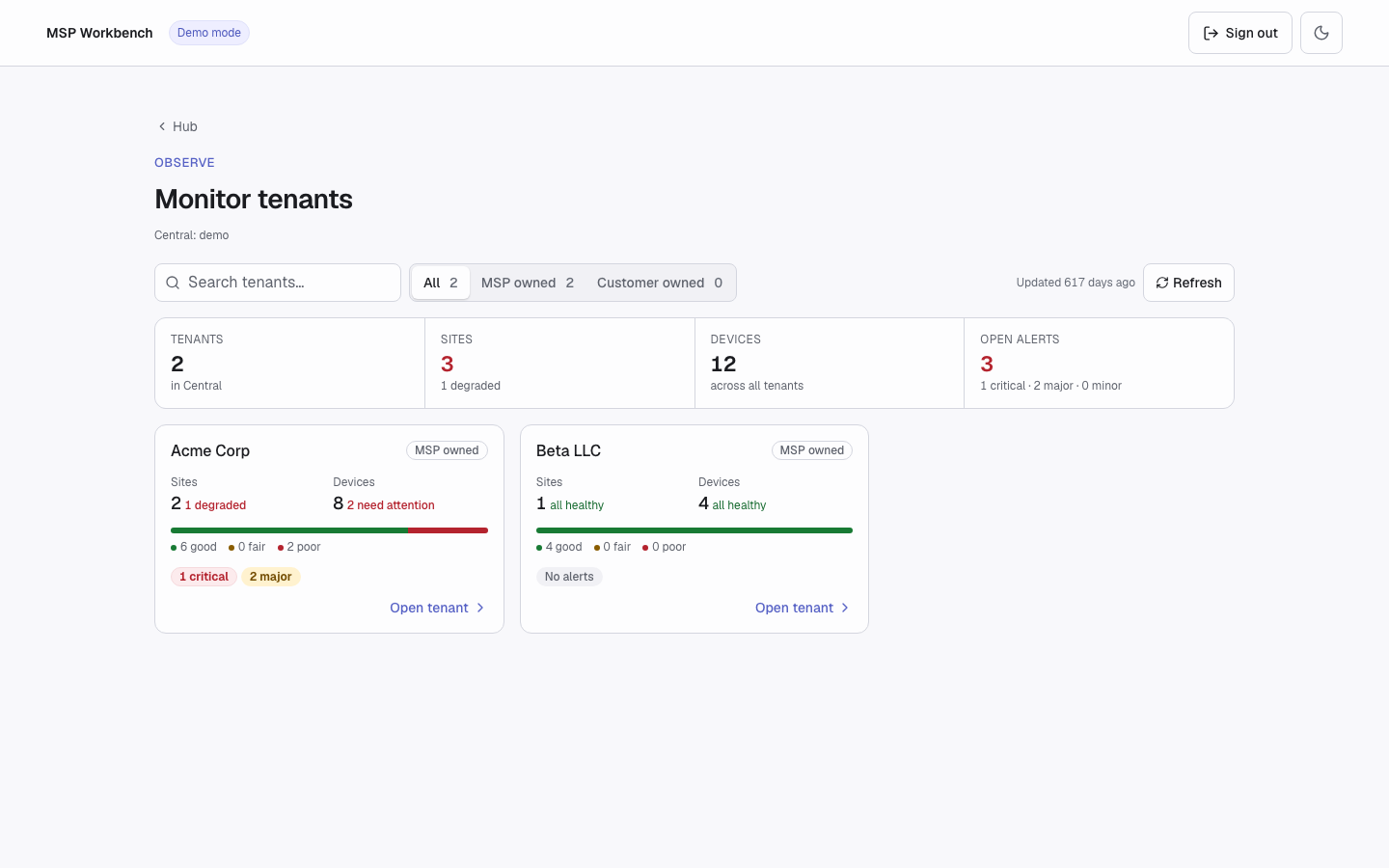The width and height of the screenshot is (1389, 868).
Task: Click '0 fair' legend in Beta LLC
Action: click(x=613, y=547)
